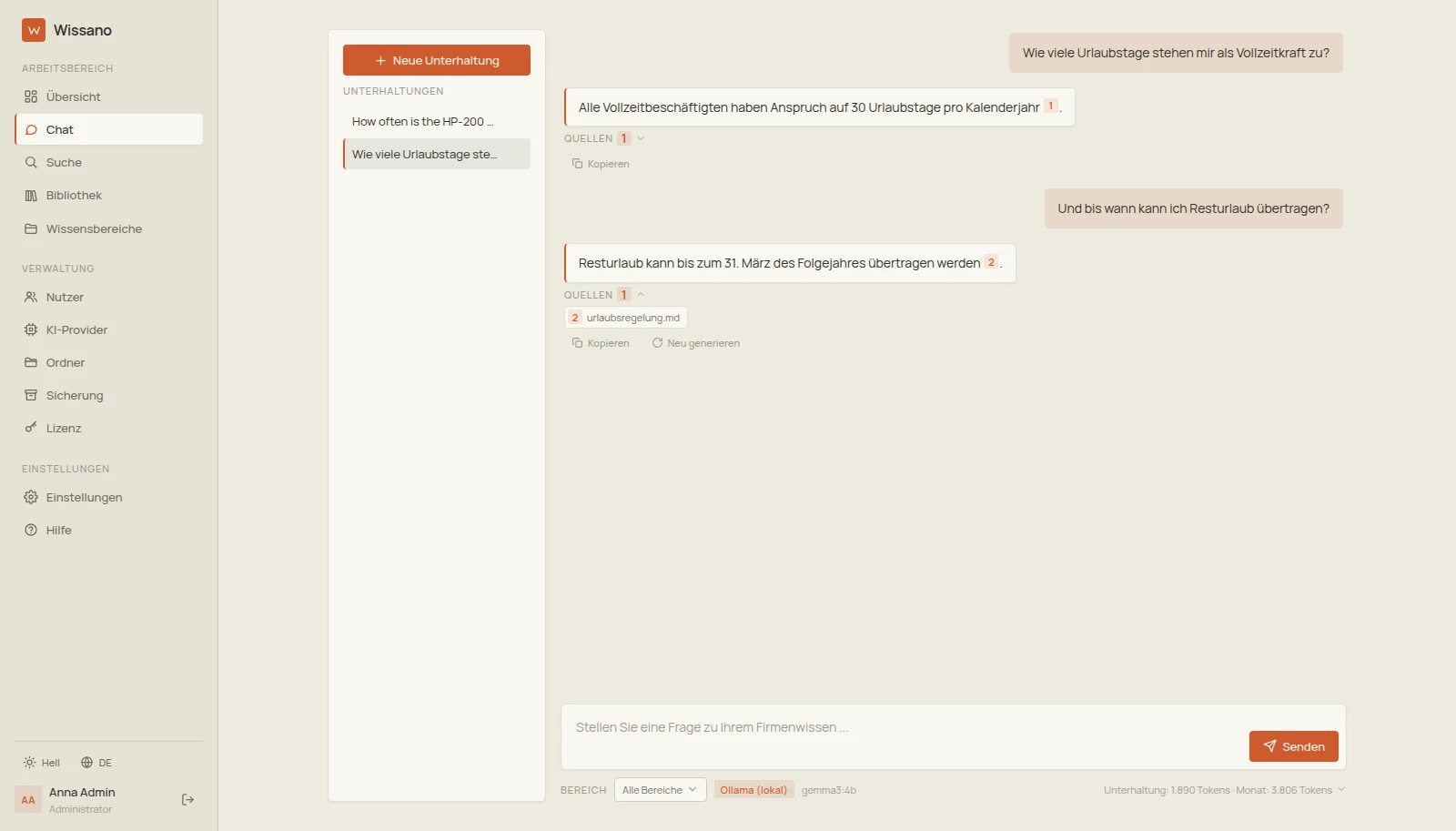Open the Suche search page
1456x831 pixels.
pyautogui.click(x=108, y=162)
